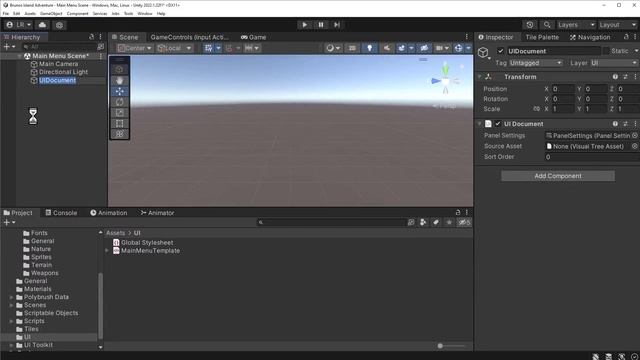Select Directional Light in Hierarchy

pos(63,72)
